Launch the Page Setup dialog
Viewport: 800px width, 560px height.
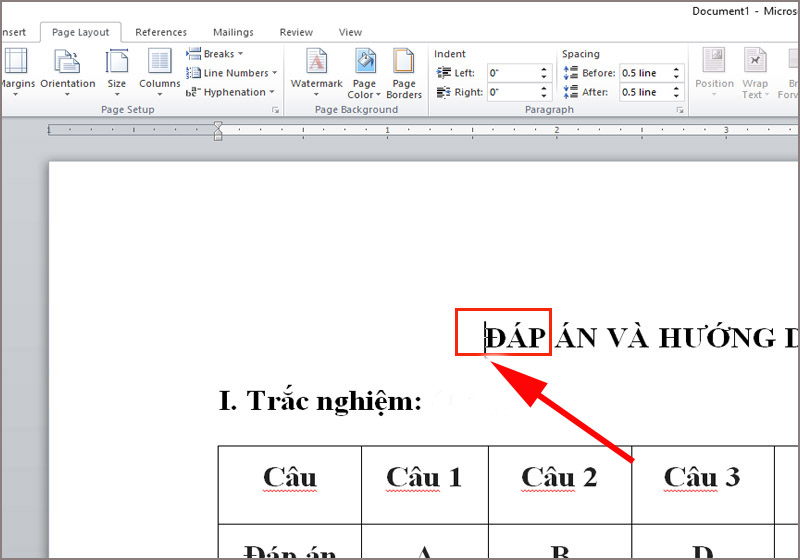click(x=276, y=110)
